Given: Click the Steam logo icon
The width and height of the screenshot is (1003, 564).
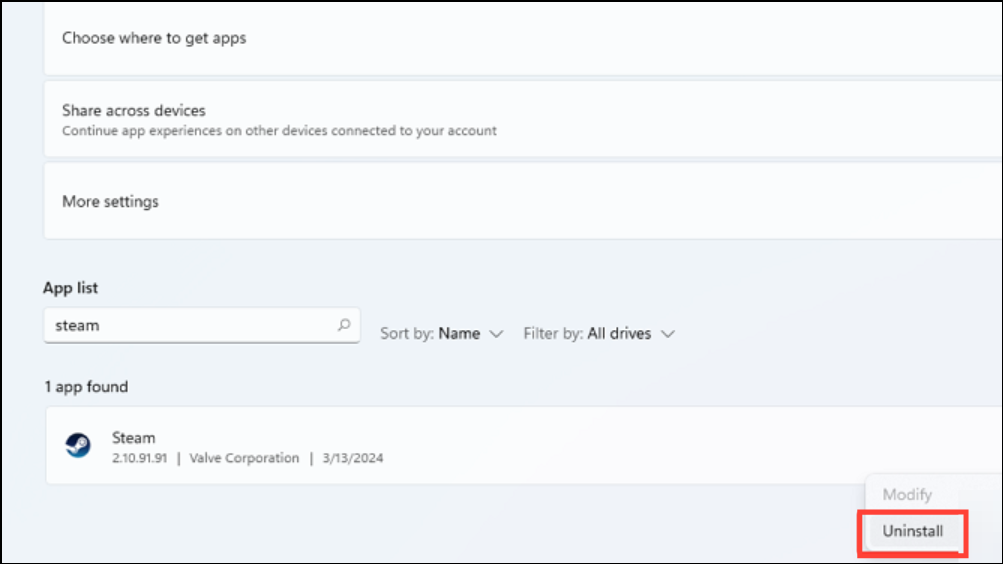Looking at the screenshot, I should 78,446.
